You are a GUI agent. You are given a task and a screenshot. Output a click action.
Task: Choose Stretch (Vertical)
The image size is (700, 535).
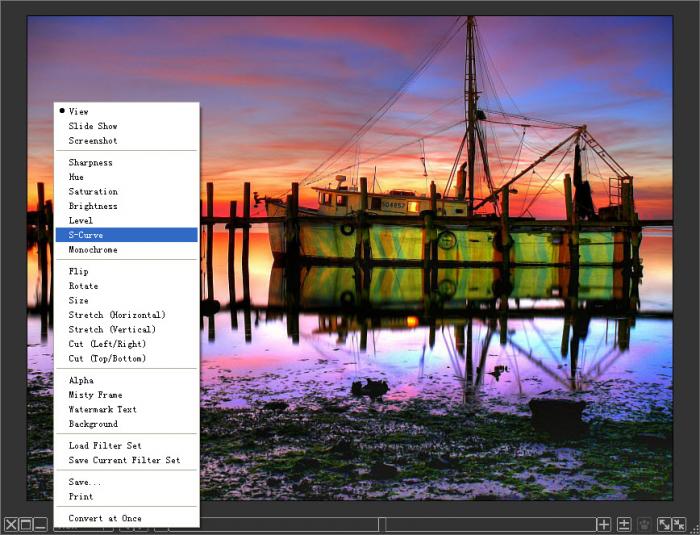click(126, 330)
